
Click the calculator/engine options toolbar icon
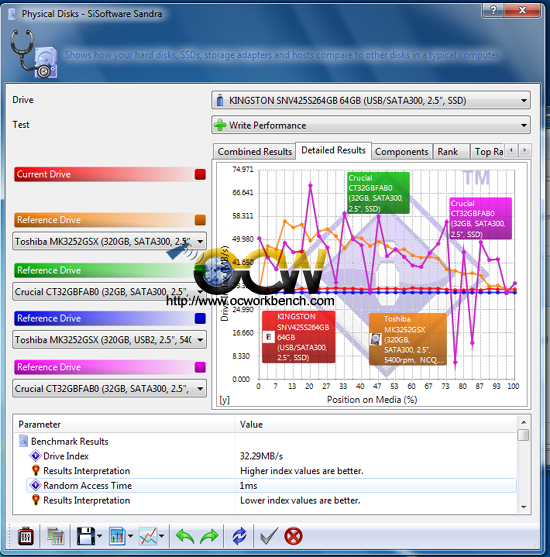(x=26, y=536)
